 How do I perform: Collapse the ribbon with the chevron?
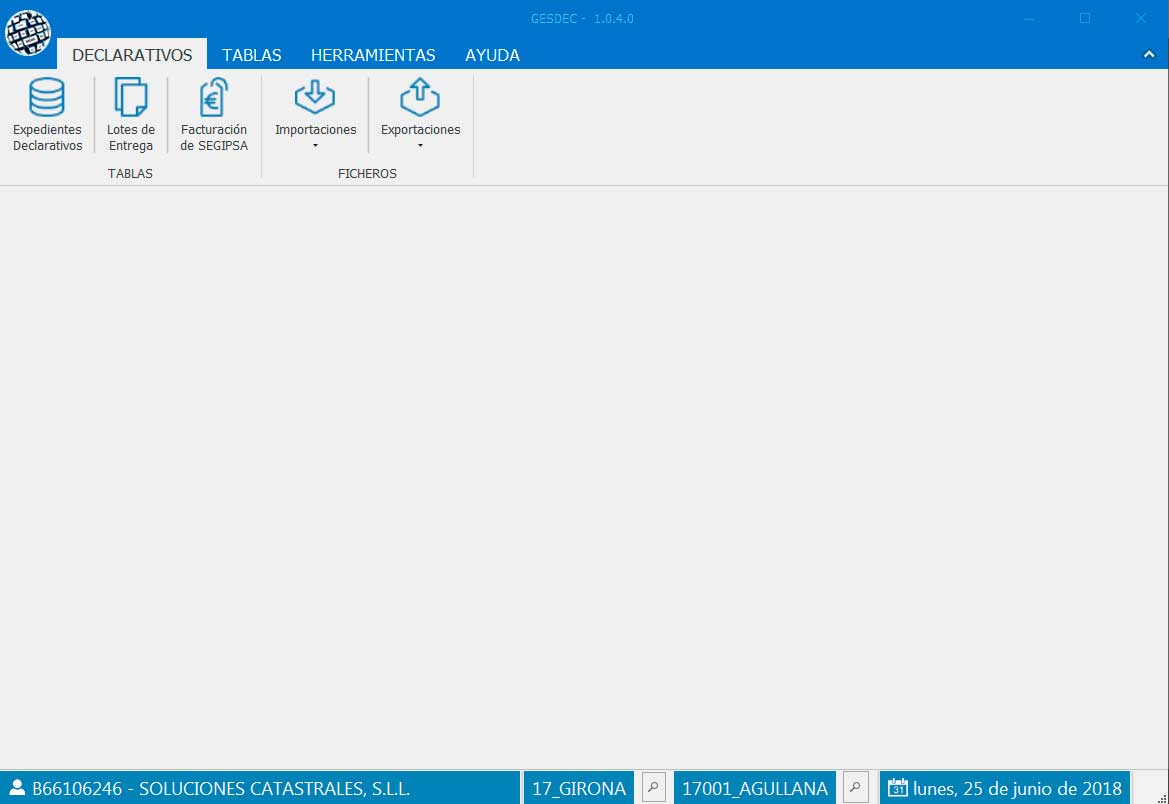tap(1149, 55)
